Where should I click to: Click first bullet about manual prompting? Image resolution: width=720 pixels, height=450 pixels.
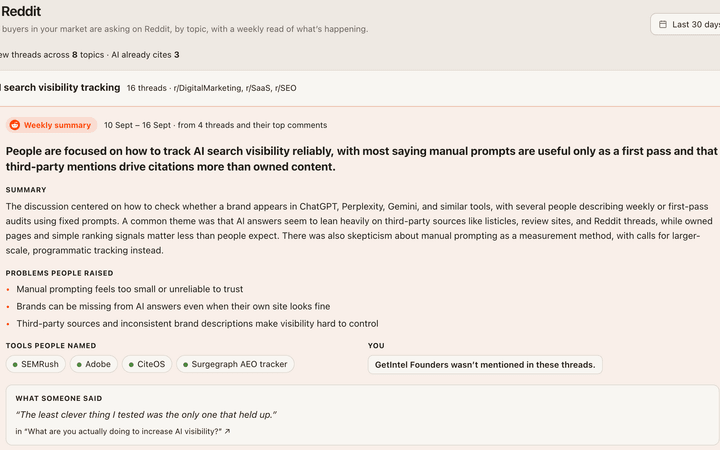click(130, 289)
